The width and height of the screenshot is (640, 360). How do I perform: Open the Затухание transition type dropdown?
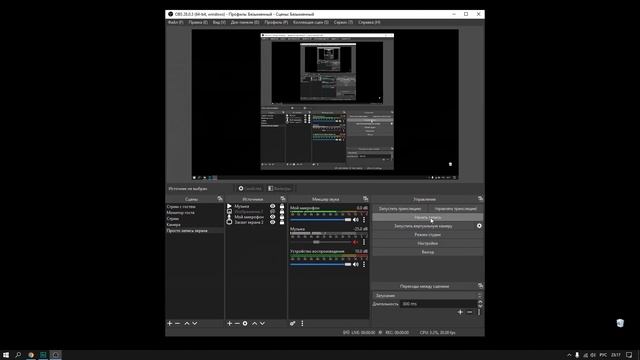pos(427,295)
